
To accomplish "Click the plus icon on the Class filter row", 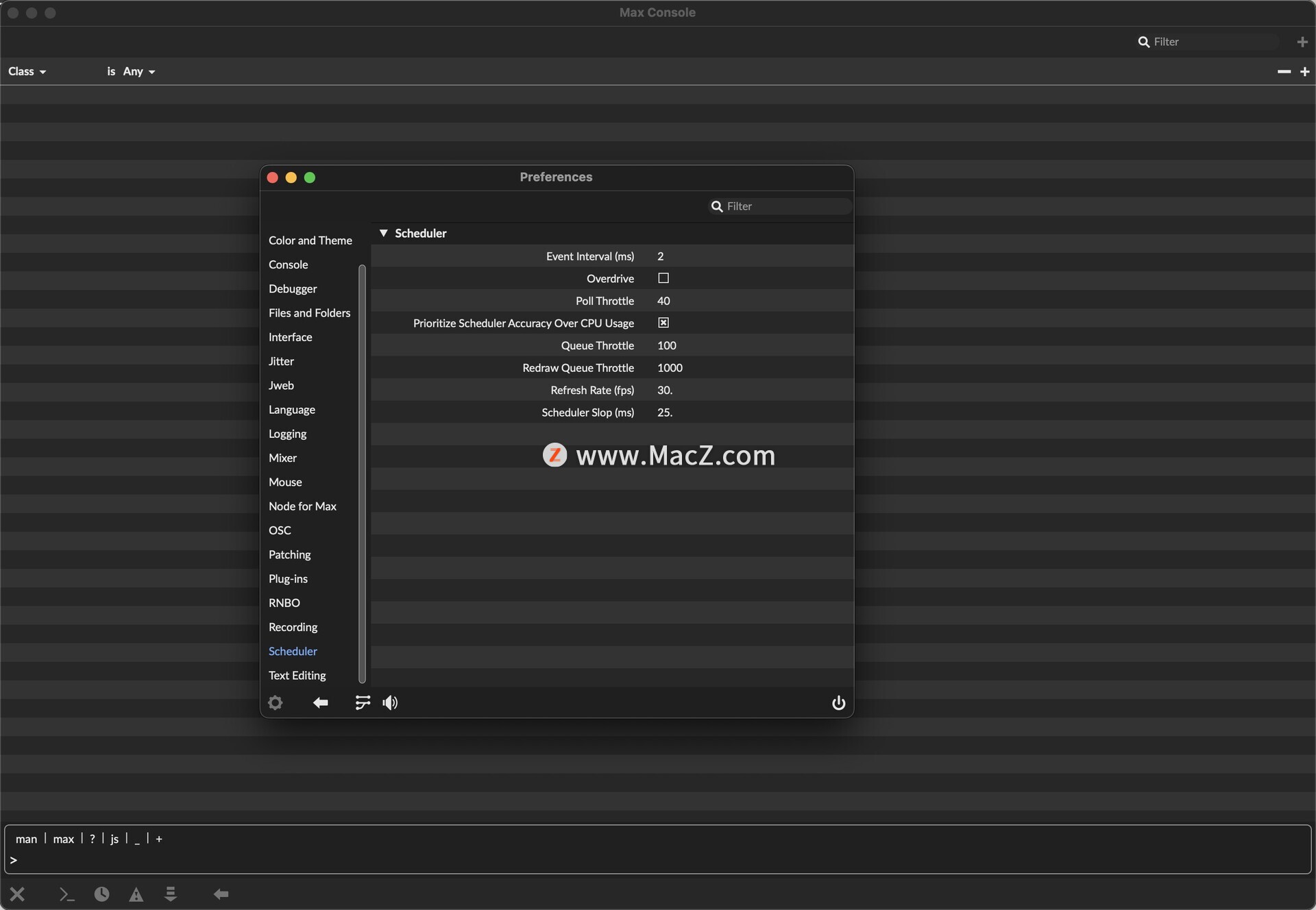I will 1305,71.
